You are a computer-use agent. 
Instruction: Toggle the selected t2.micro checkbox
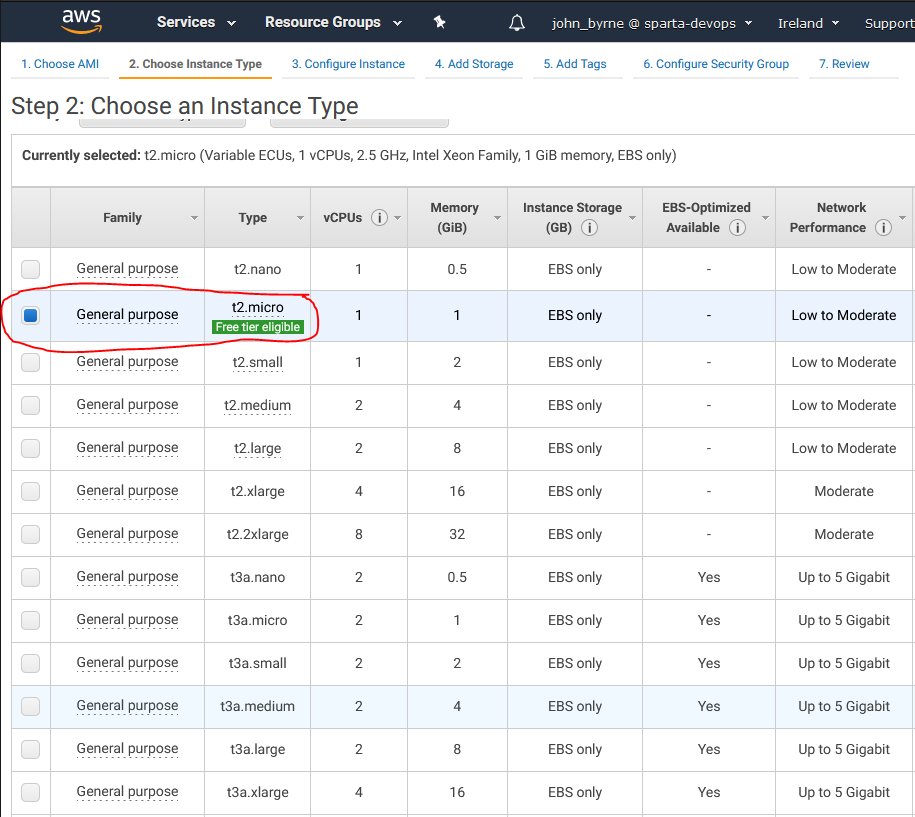pos(30,315)
